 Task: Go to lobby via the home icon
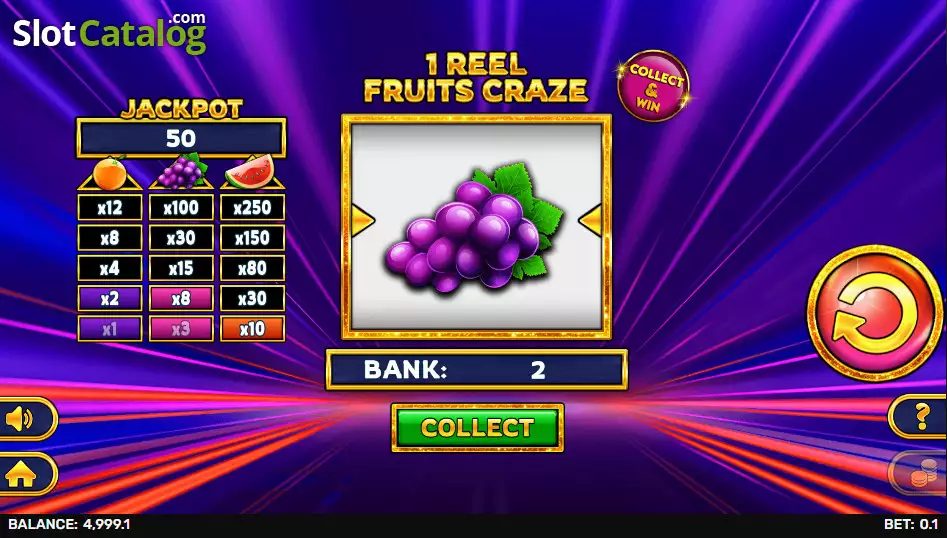coord(24,474)
